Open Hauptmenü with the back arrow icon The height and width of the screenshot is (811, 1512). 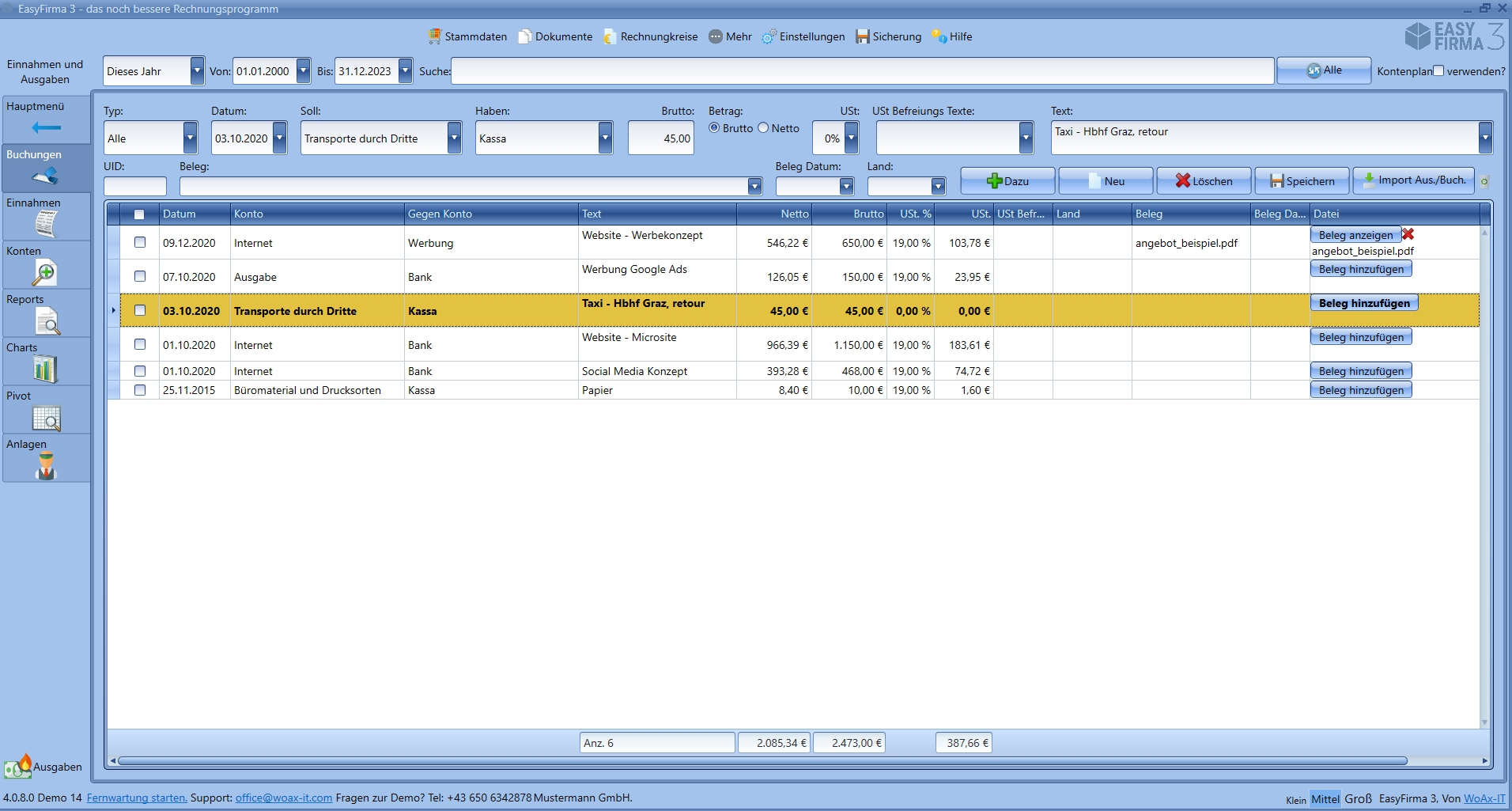coord(46,127)
